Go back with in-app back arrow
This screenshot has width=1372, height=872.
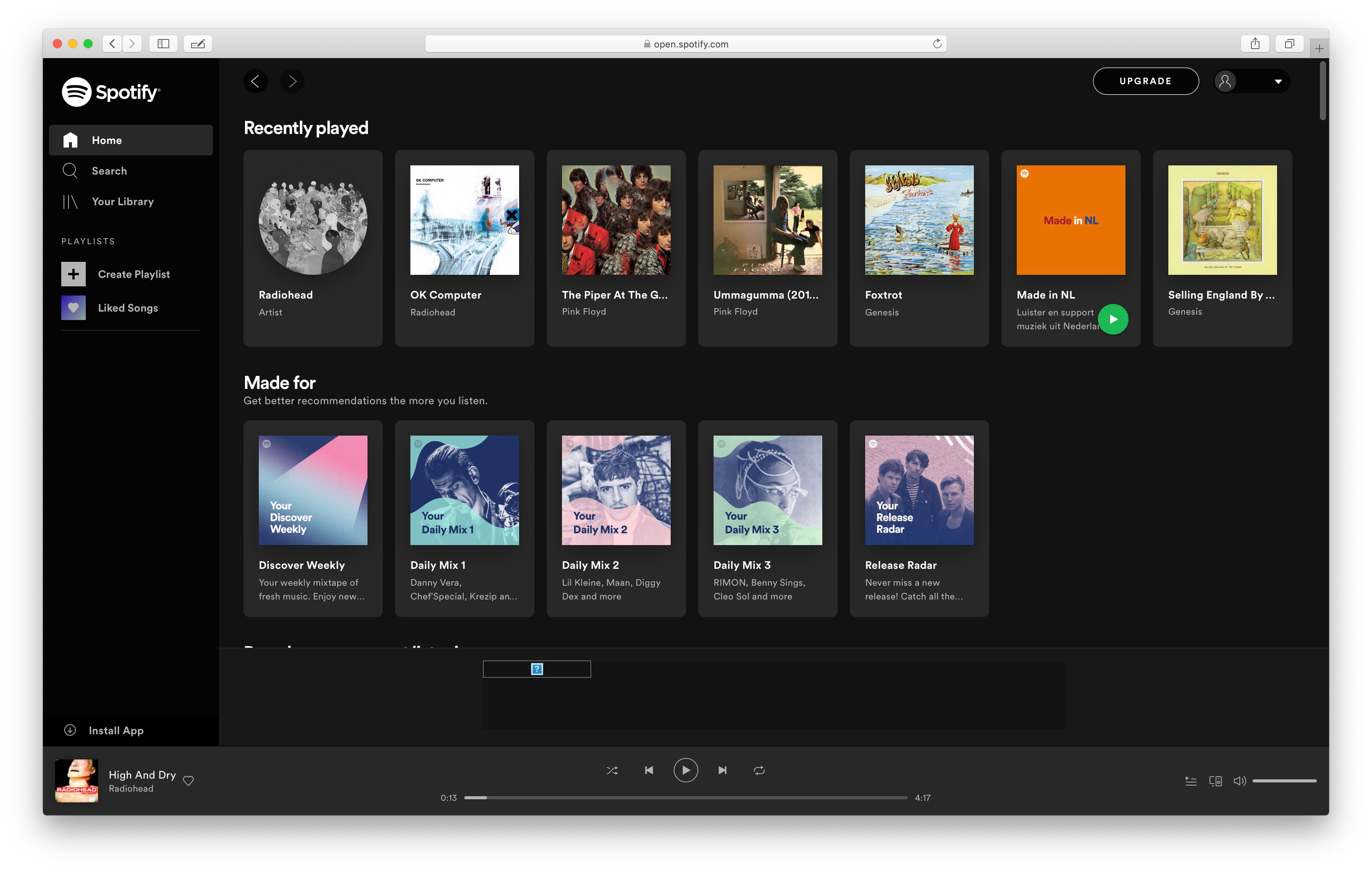pyautogui.click(x=255, y=82)
